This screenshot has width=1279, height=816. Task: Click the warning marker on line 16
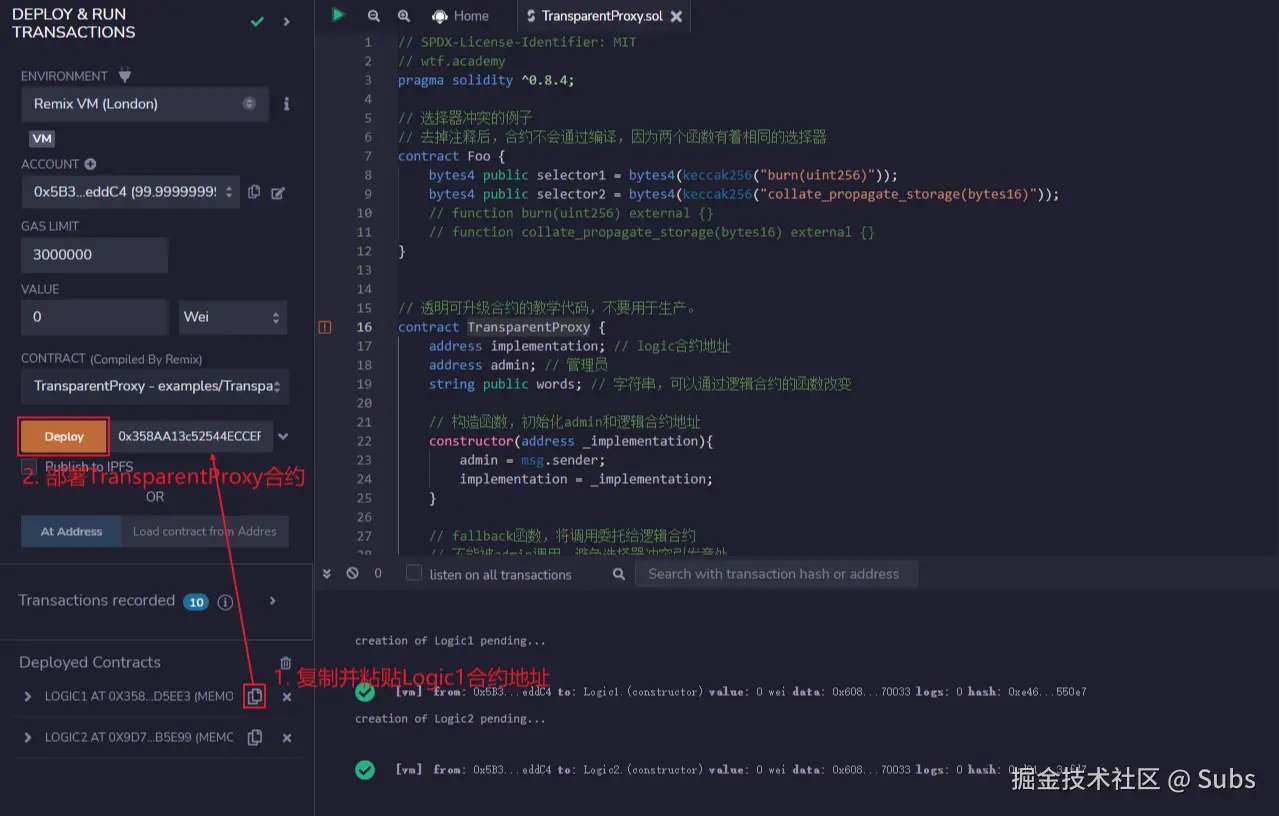[325, 327]
